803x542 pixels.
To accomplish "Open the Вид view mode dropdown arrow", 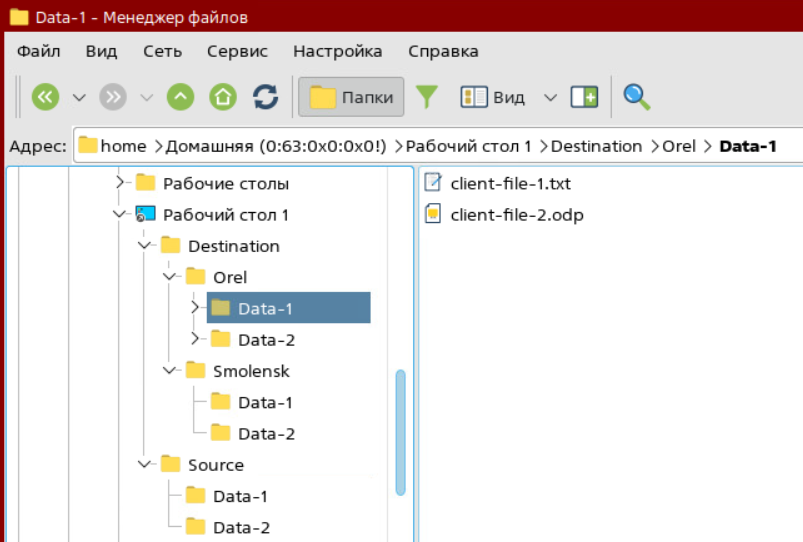I will click(550, 97).
